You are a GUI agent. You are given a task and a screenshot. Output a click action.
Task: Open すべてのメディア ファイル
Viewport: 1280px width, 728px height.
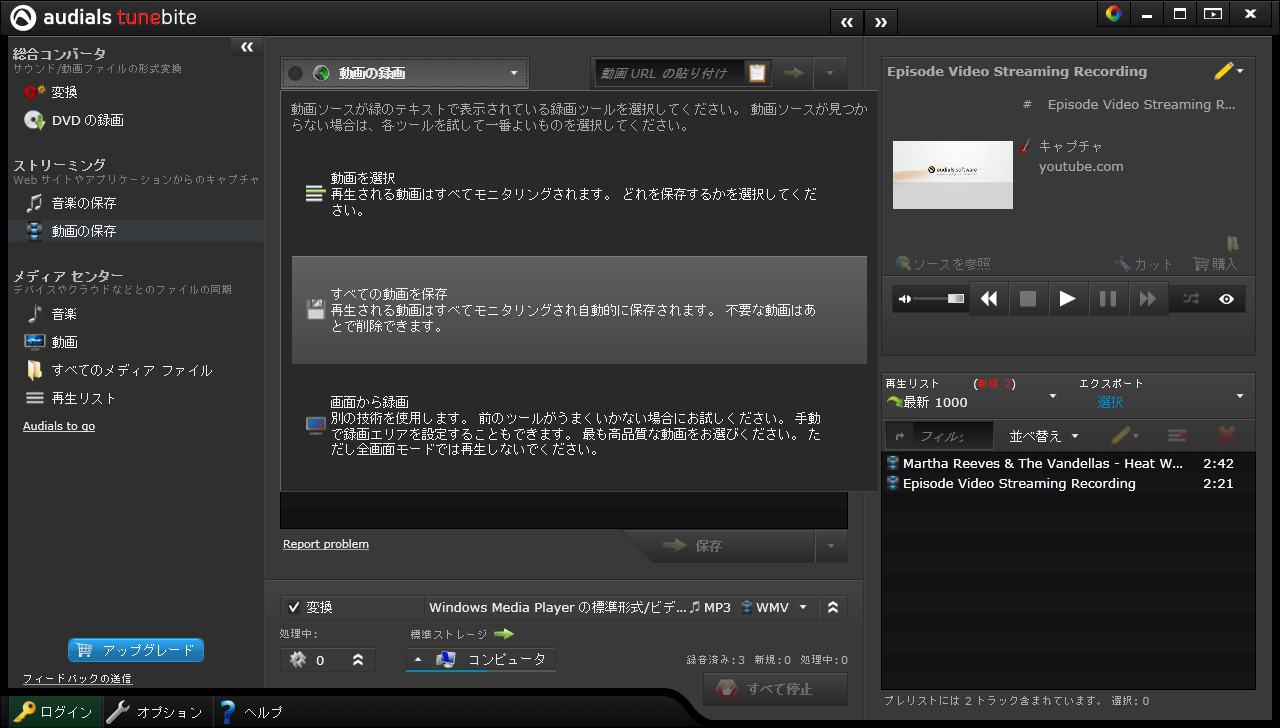pyautogui.click(x=119, y=370)
